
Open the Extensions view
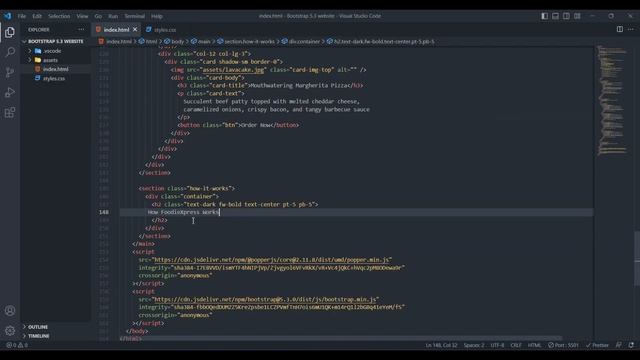(x=10, y=112)
